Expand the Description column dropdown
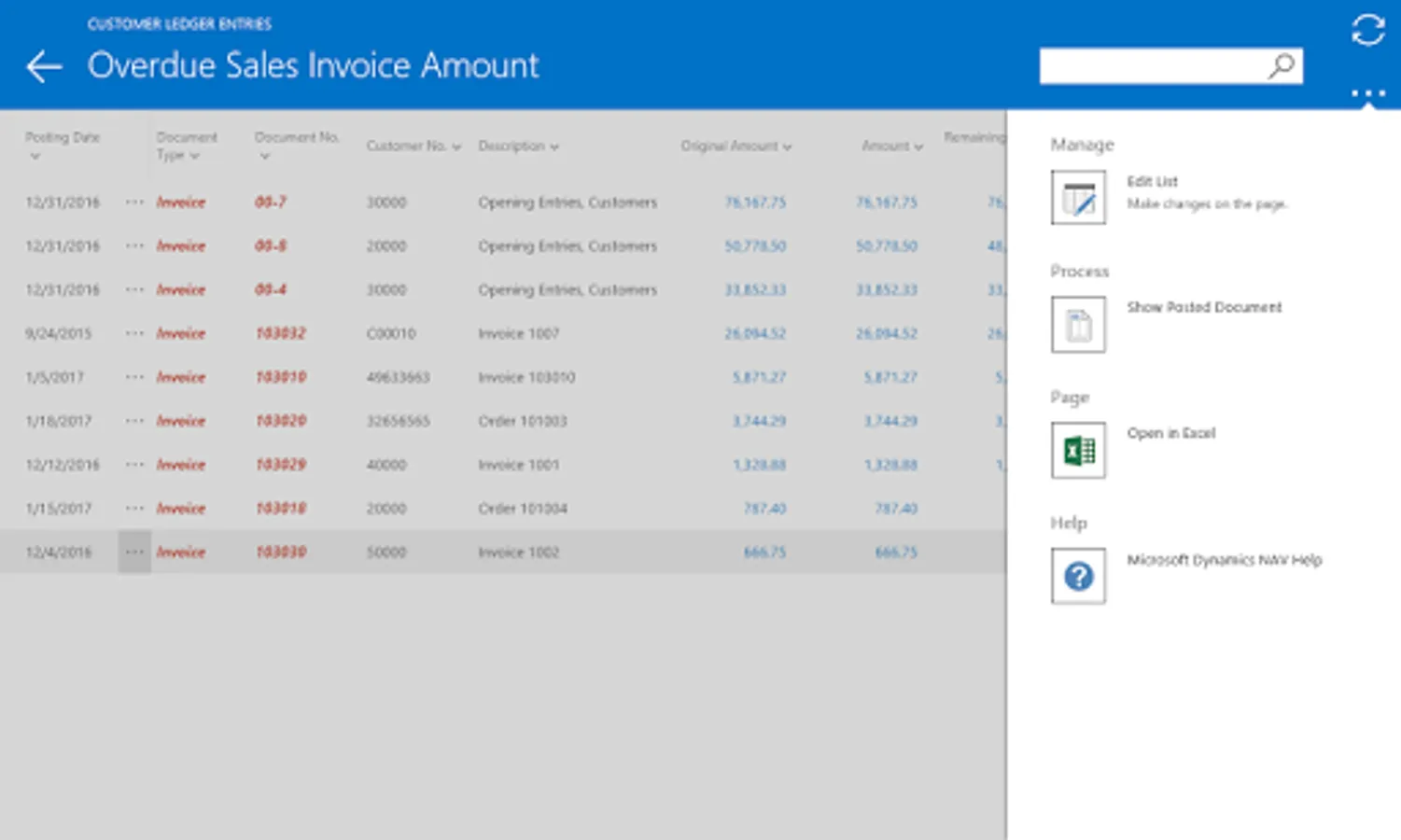This screenshot has height=840, width=1401. (554, 147)
